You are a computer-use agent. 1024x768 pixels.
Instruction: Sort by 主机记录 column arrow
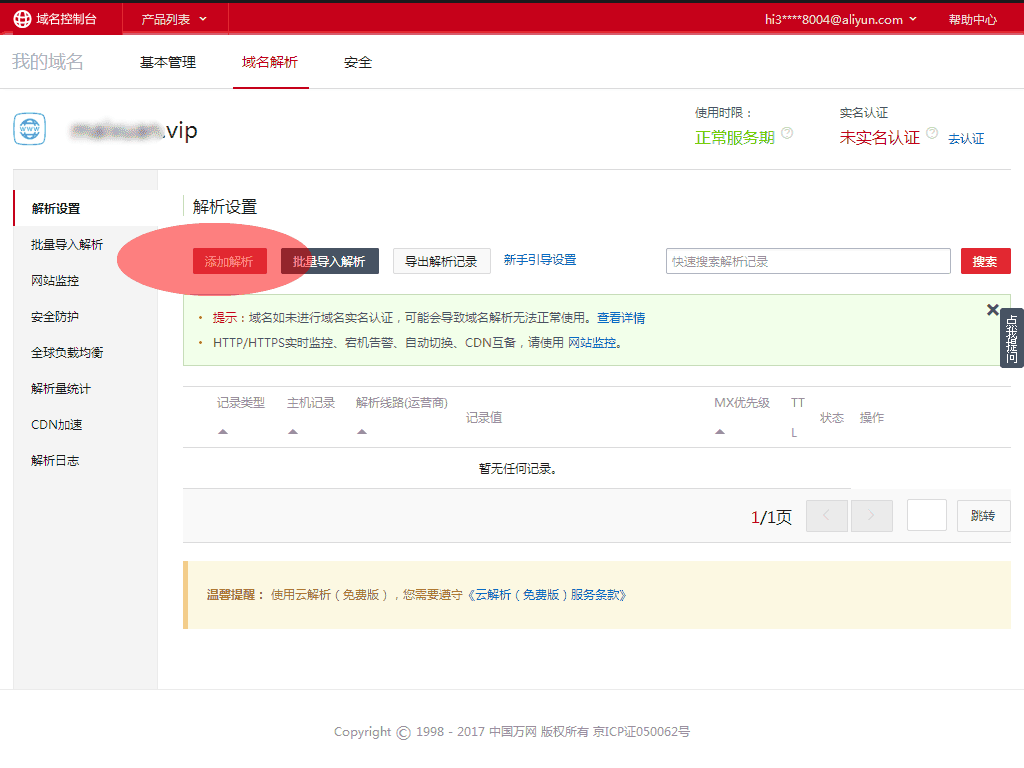tap(293, 432)
